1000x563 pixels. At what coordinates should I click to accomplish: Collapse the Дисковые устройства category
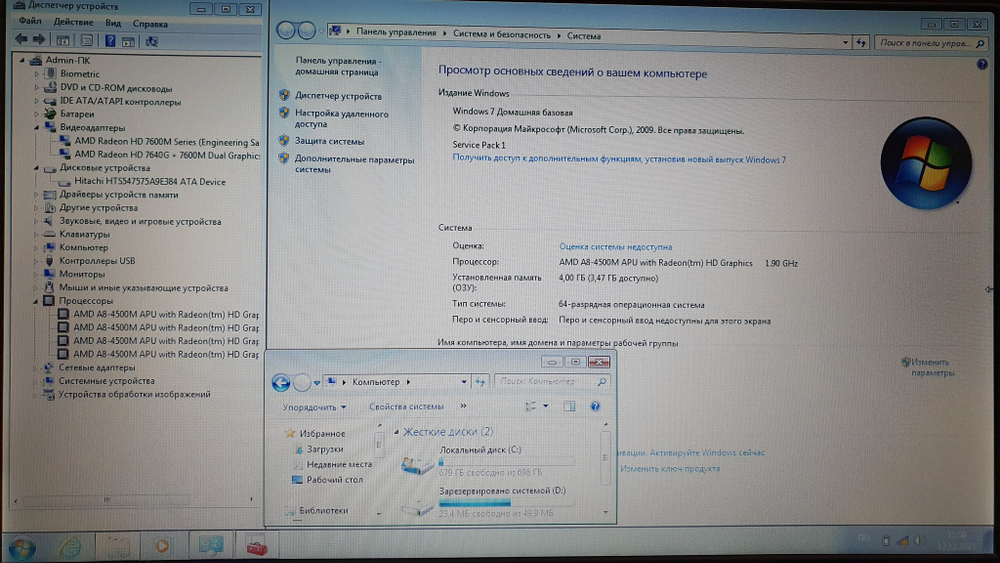36,168
